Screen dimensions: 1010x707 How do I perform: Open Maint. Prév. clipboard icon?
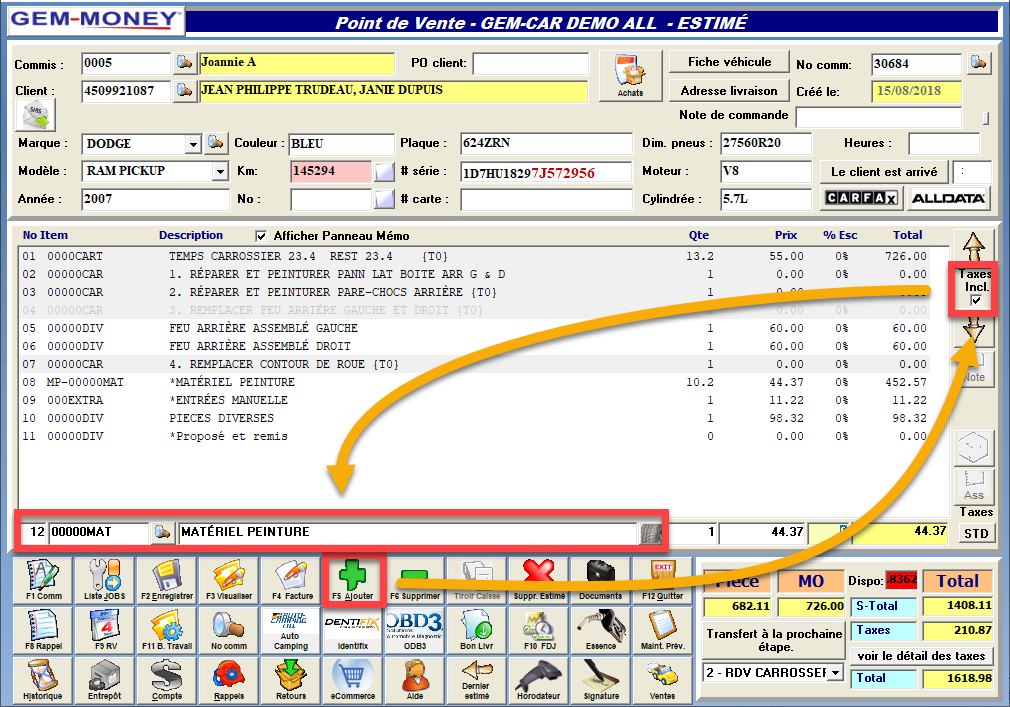point(662,630)
